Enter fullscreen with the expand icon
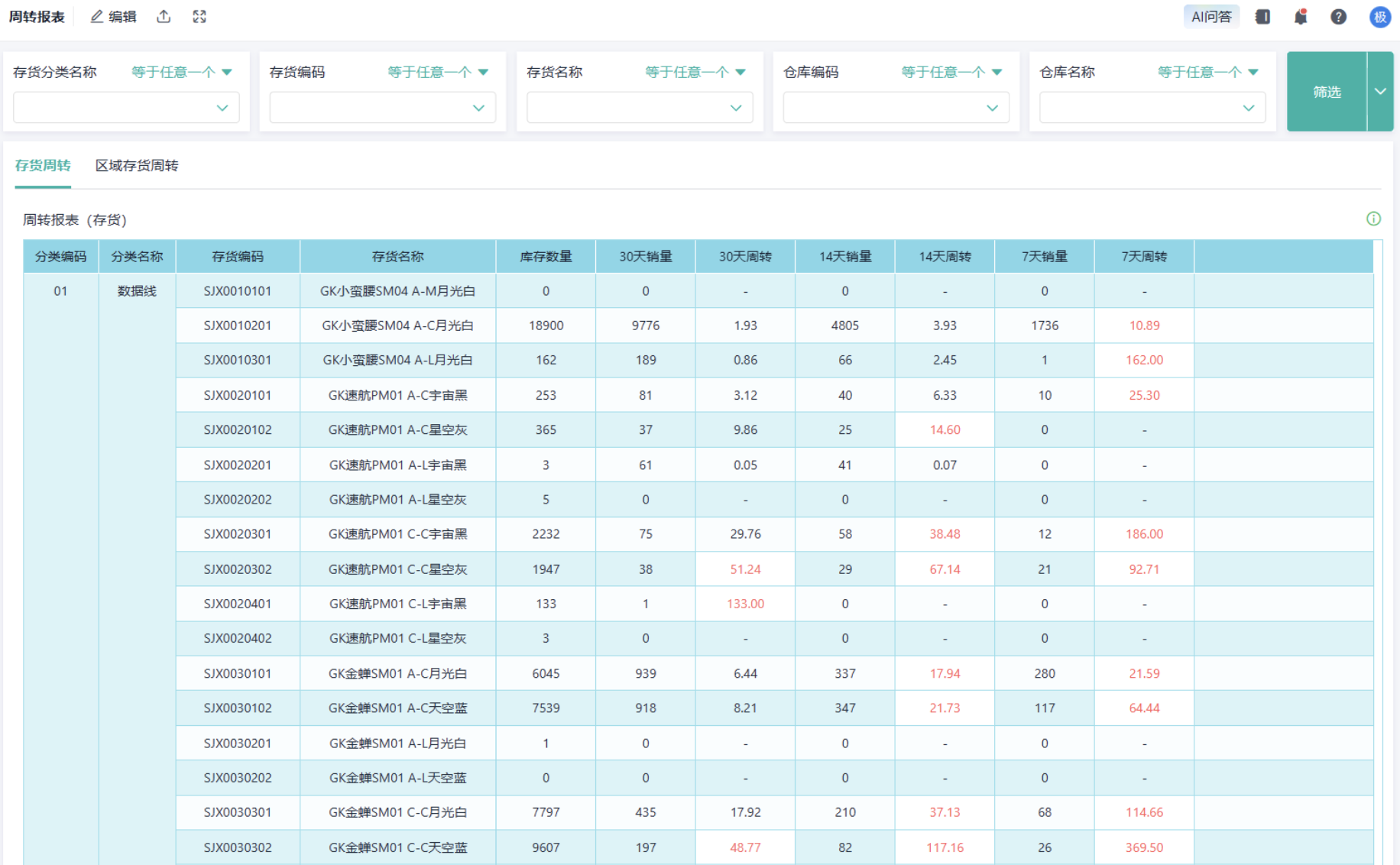The width and height of the screenshot is (1400, 865). coord(199,17)
